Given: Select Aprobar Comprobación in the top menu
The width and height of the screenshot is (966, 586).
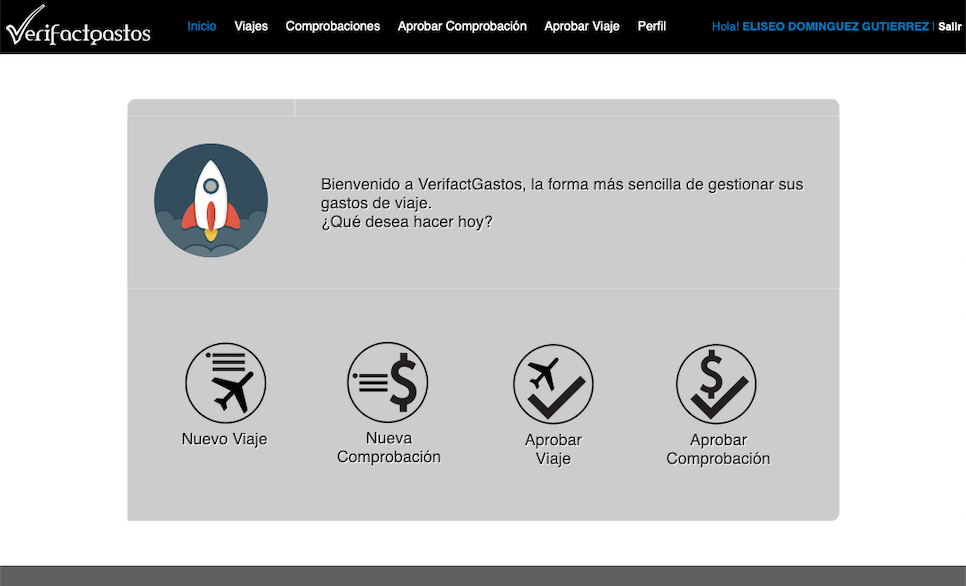Looking at the screenshot, I should coord(462,26).
